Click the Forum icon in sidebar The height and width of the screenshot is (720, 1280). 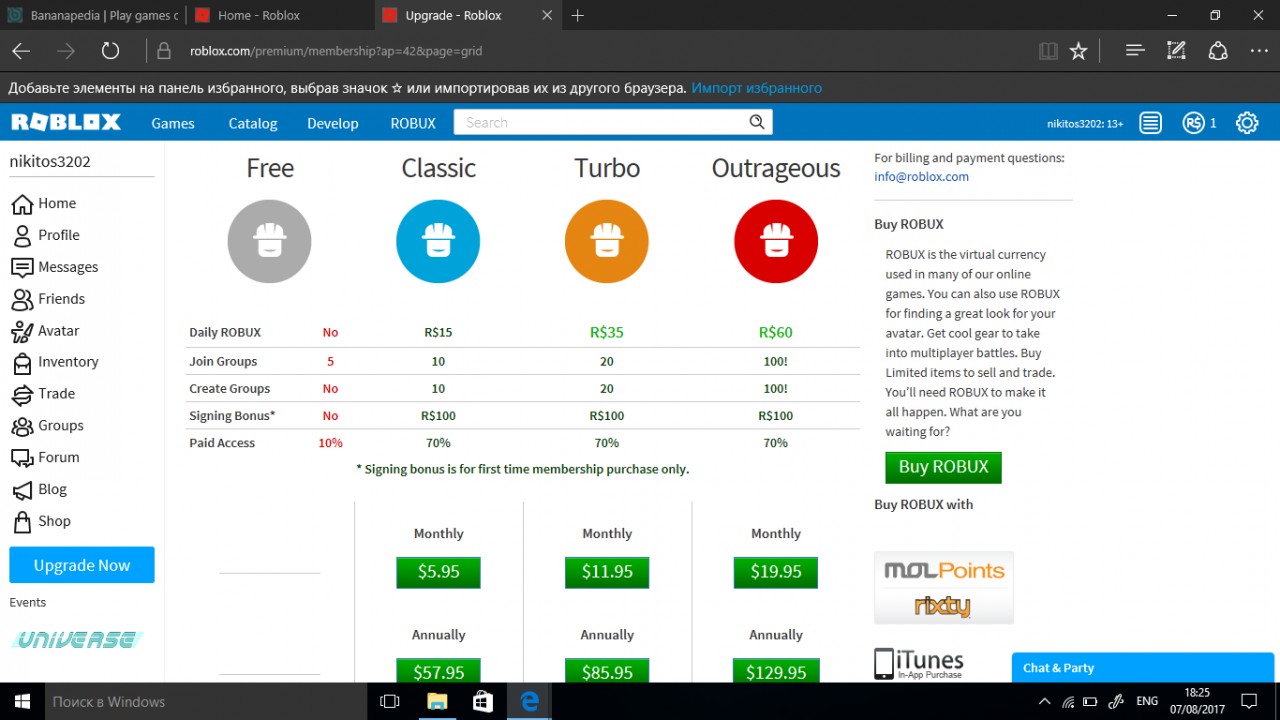click(x=22, y=458)
